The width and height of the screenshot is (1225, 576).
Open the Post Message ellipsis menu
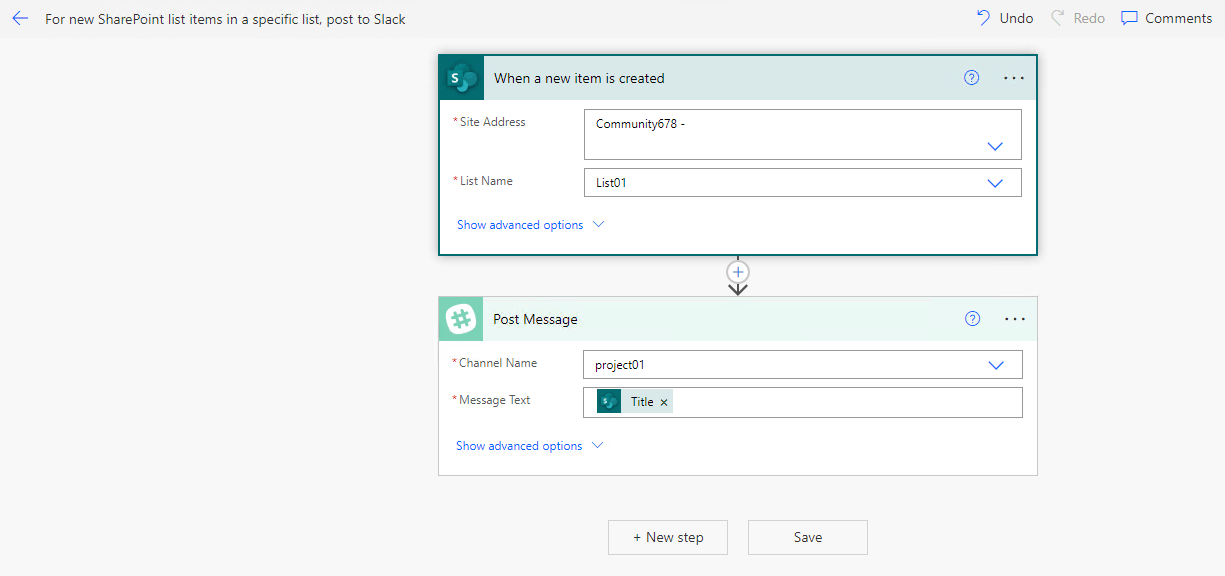click(1014, 318)
